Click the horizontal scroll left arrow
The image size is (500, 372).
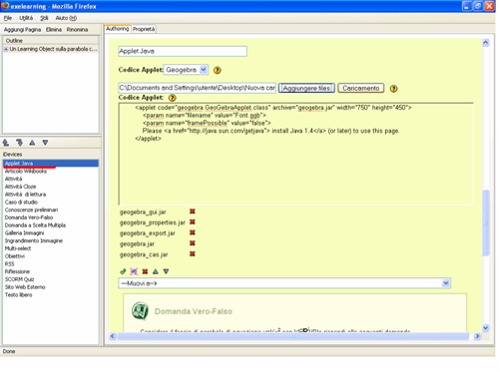tap(113, 336)
